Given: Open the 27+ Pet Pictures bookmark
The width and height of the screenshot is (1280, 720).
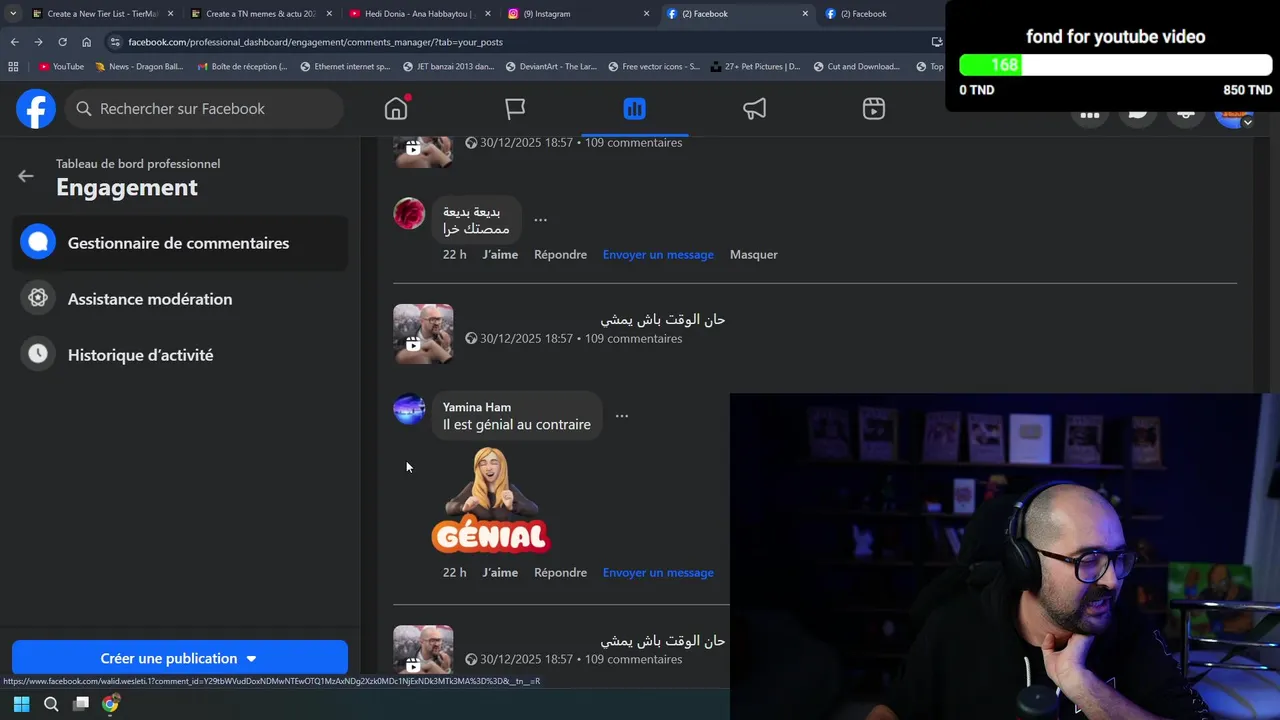Looking at the screenshot, I should 756,67.
